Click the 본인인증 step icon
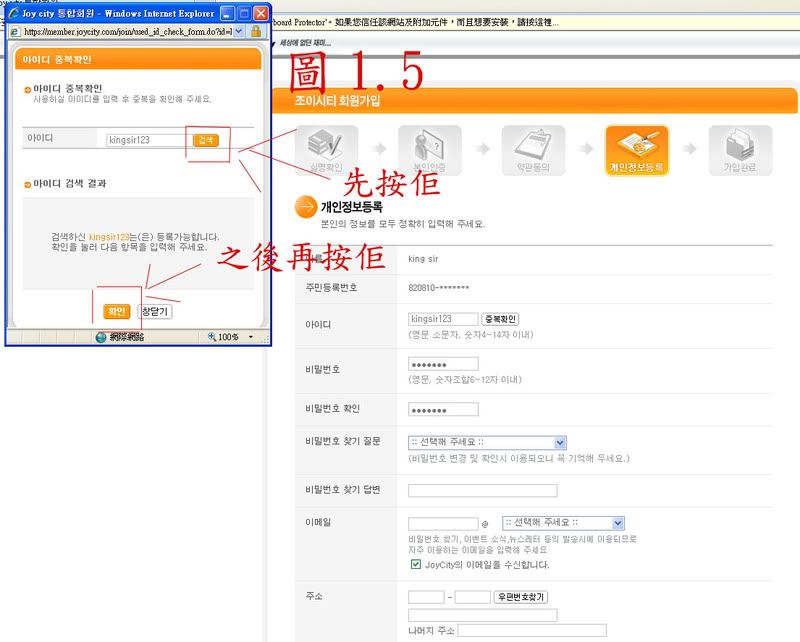Viewport: 800px width, 642px height. pos(429,148)
